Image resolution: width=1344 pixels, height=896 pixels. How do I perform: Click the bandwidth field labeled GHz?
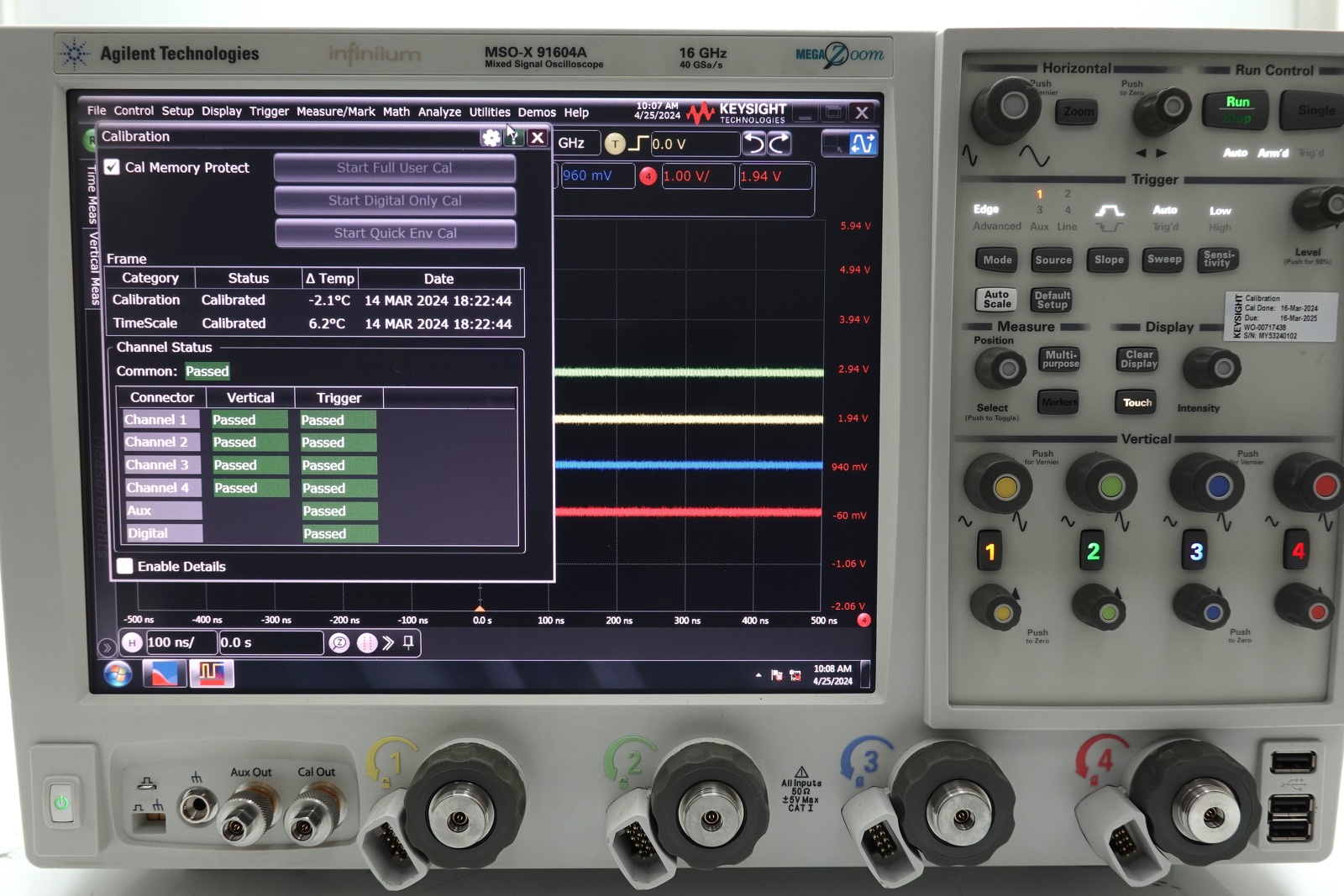point(578,143)
